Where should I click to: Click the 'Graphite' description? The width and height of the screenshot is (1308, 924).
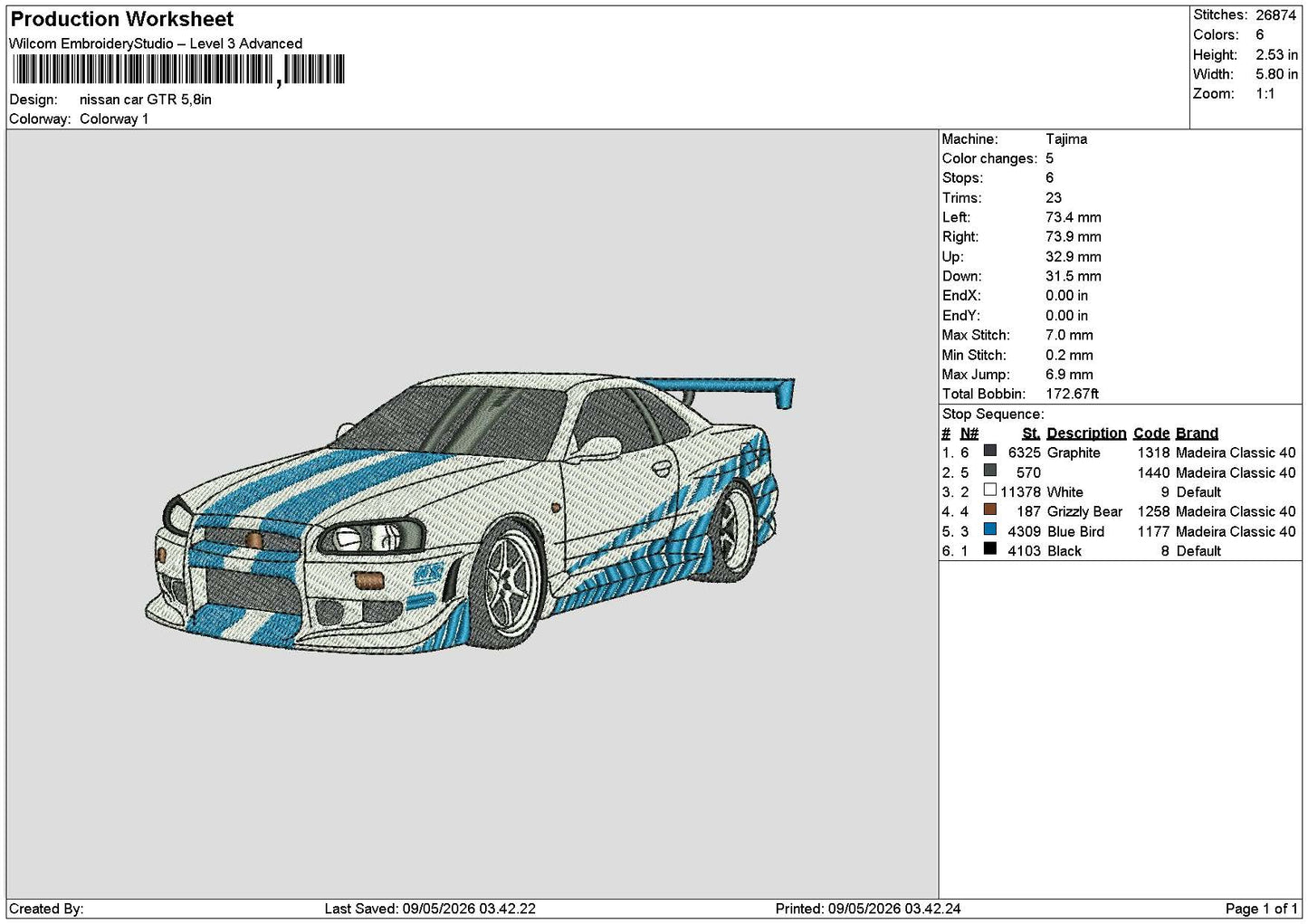pos(1074,452)
